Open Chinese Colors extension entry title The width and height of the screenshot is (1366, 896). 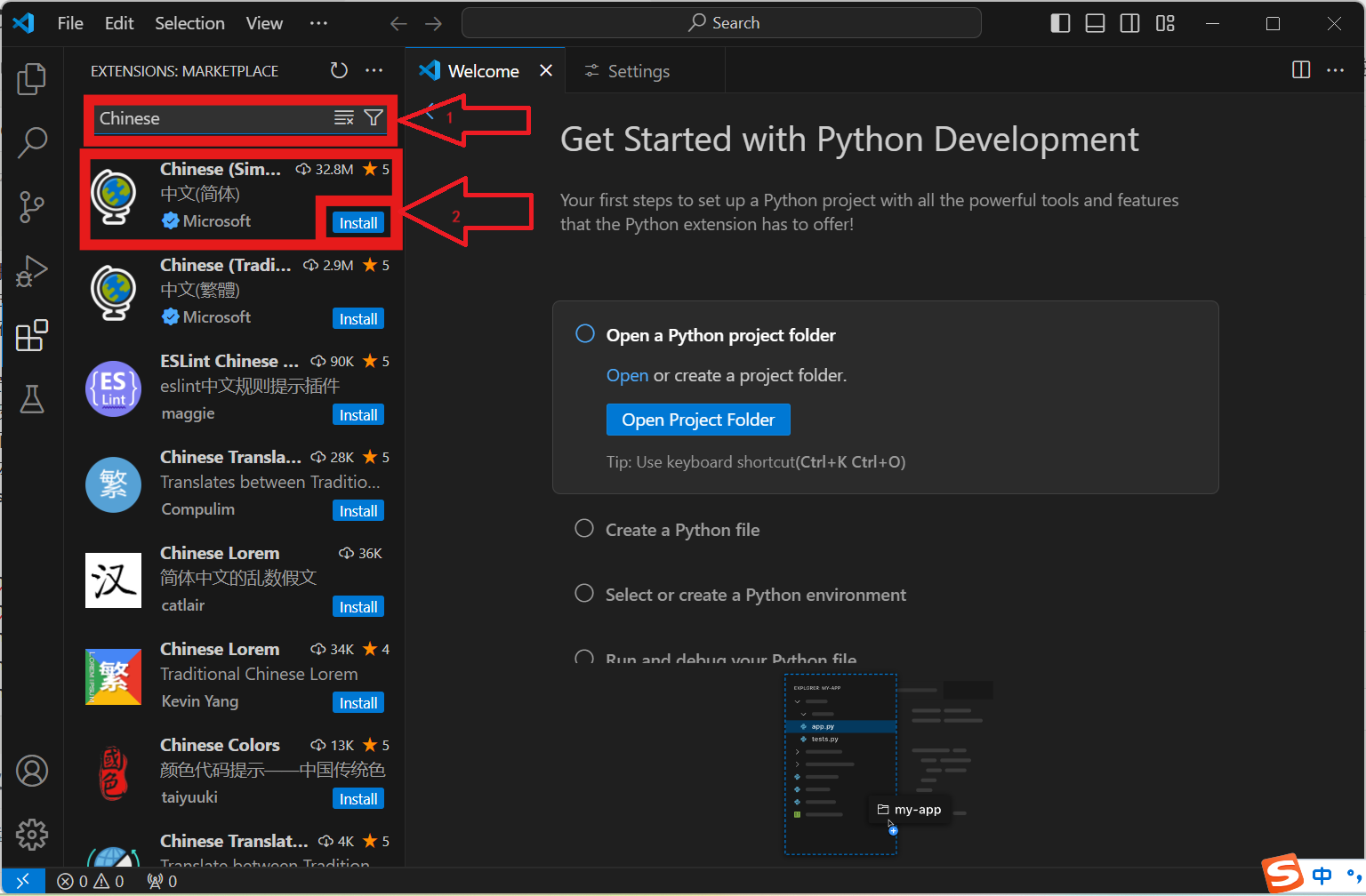pyautogui.click(x=220, y=745)
